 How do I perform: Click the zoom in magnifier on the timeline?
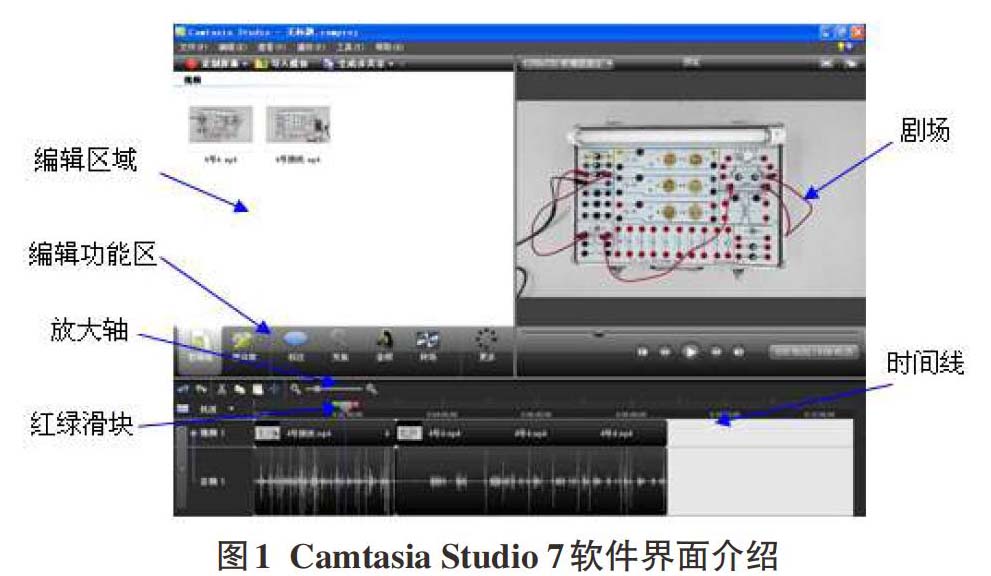coord(372,389)
